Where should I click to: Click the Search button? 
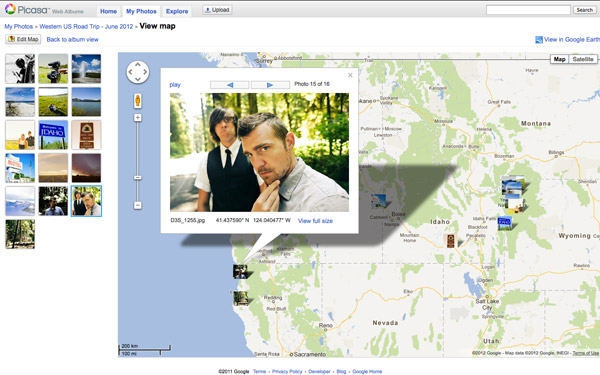[584, 10]
